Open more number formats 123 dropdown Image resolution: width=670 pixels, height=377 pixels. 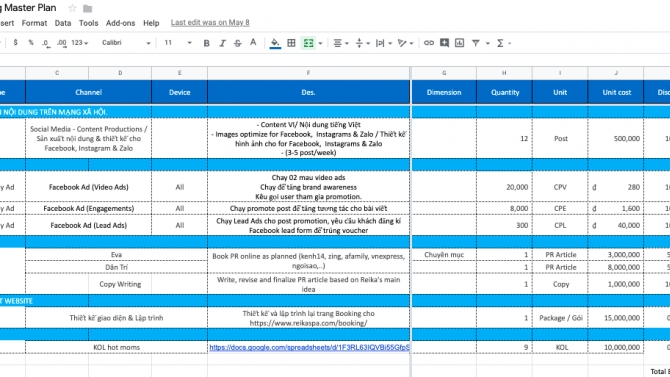(x=79, y=43)
